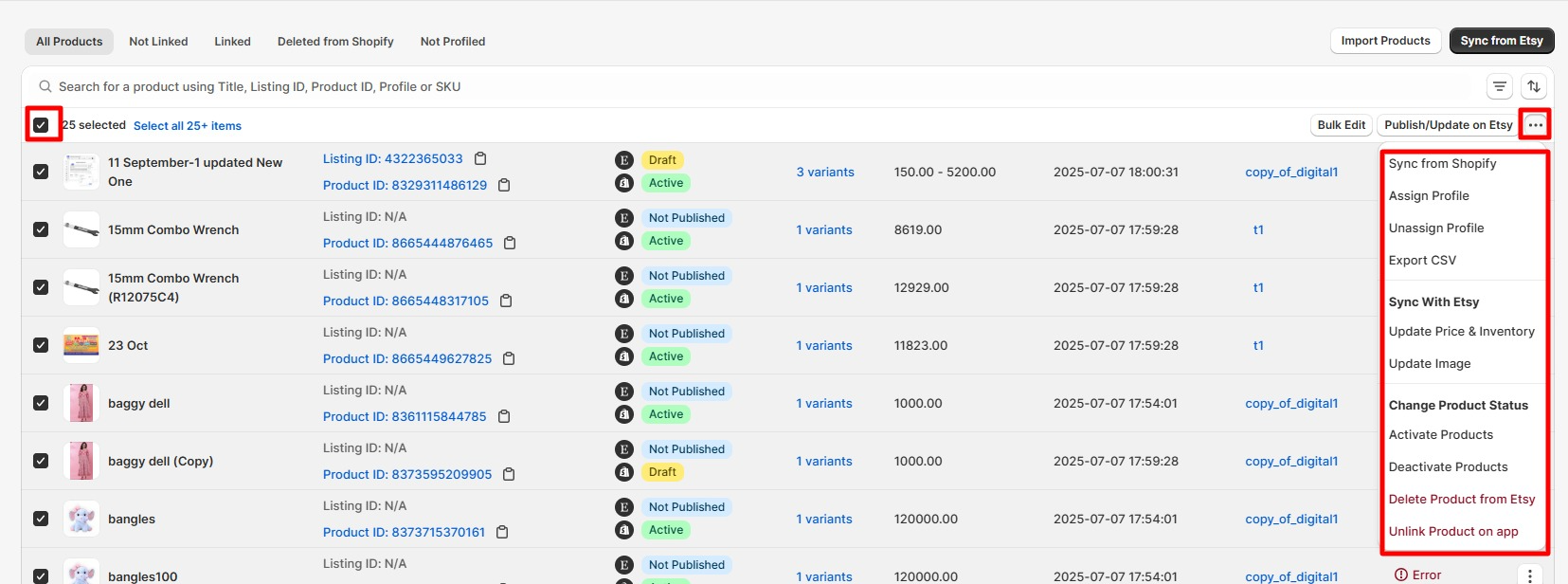The width and height of the screenshot is (1568, 584).
Task: Open thumbnail of 23 Oct product
Action: [x=81, y=345]
